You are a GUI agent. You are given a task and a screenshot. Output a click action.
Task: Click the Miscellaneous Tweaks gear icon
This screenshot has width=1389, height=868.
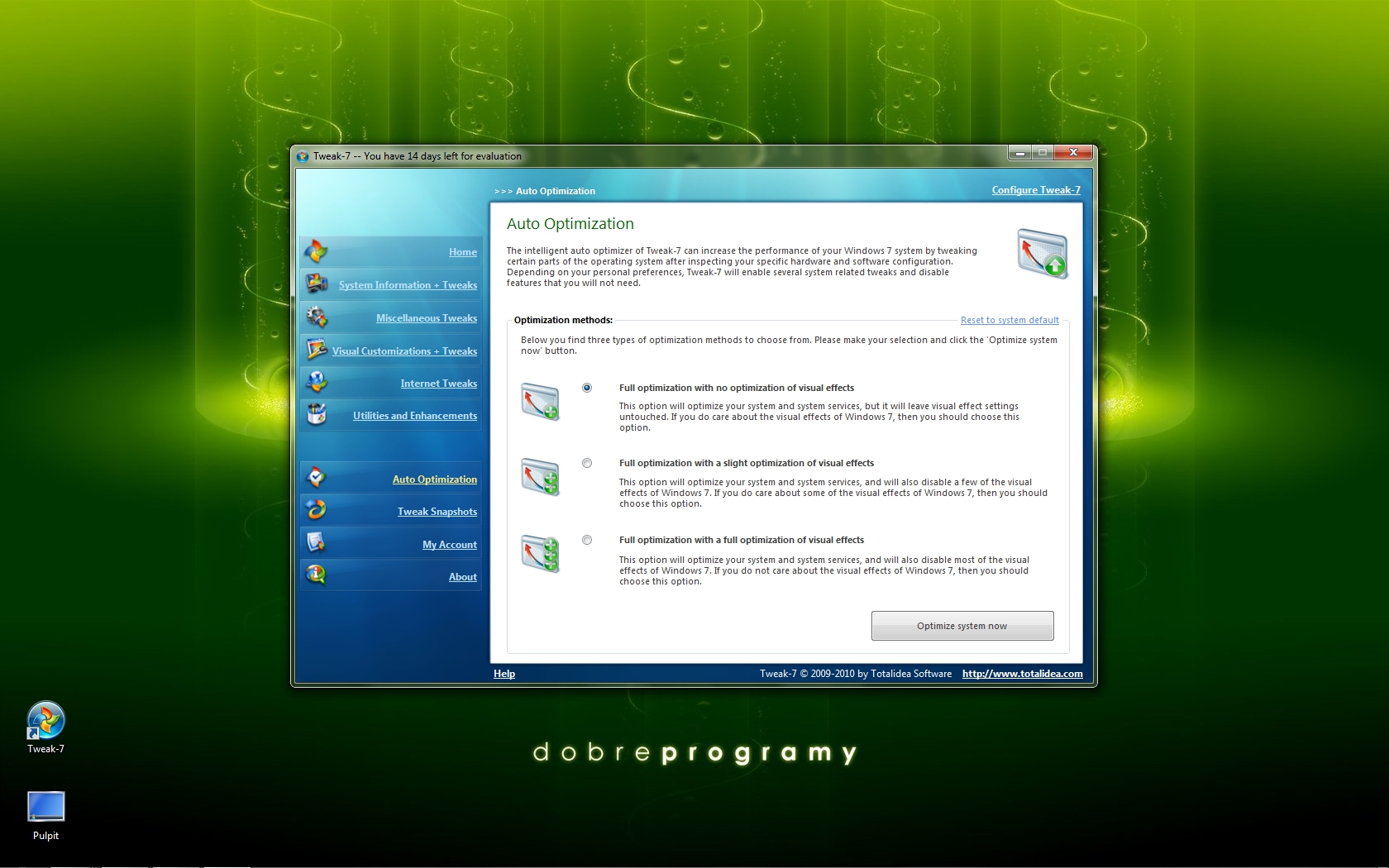coord(316,317)
